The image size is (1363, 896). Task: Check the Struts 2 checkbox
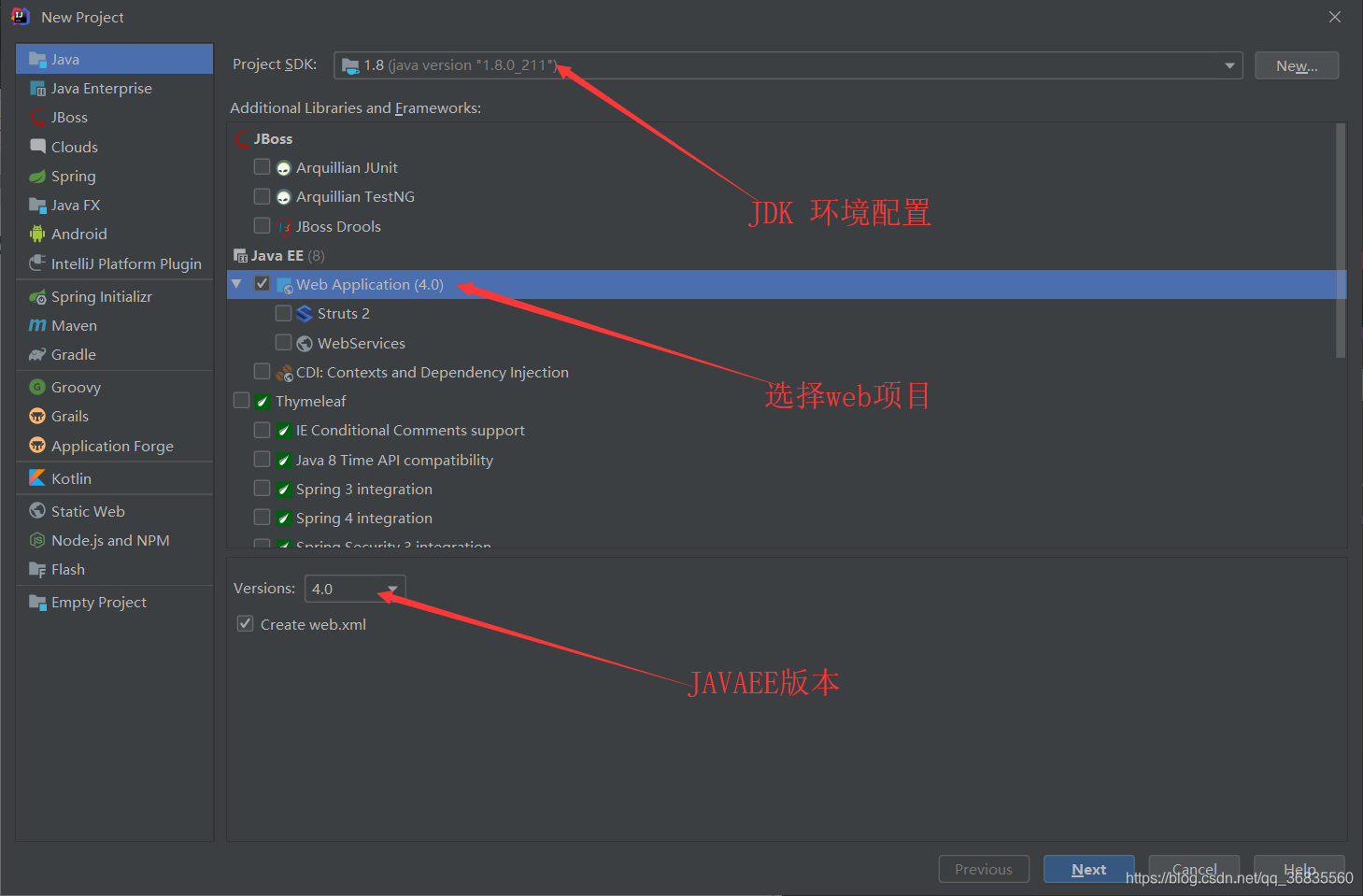pos(283,312)
